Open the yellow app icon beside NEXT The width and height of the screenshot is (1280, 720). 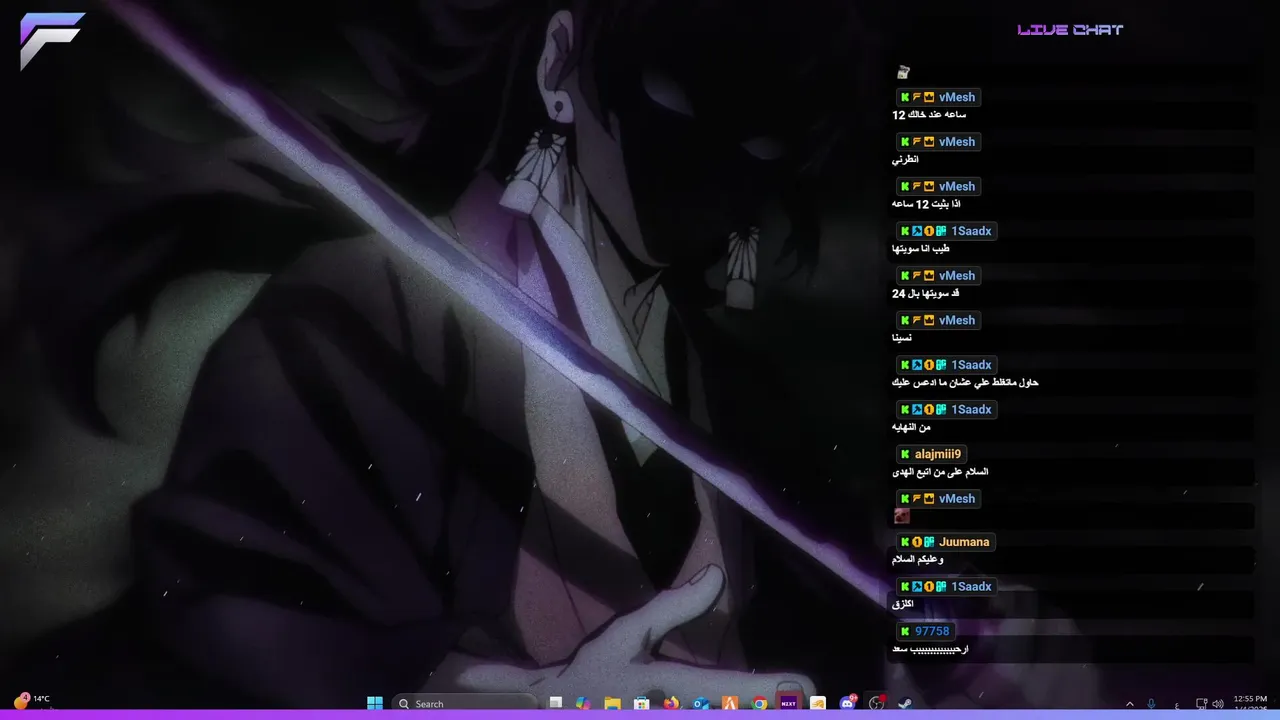coord(818,704)
